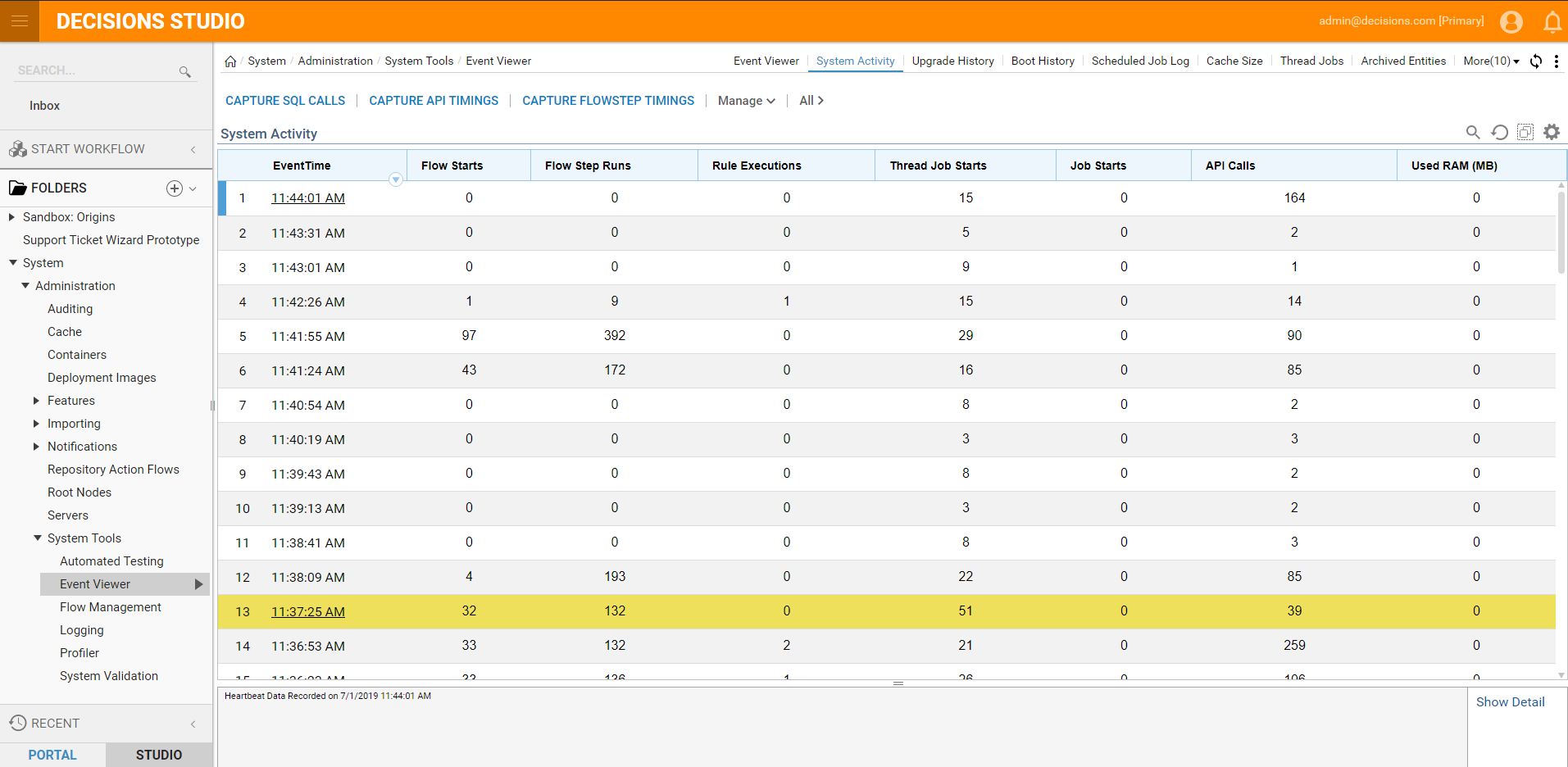Collapse the System Tools folder
The image size is (1568, 767).
tap(38, 538)
